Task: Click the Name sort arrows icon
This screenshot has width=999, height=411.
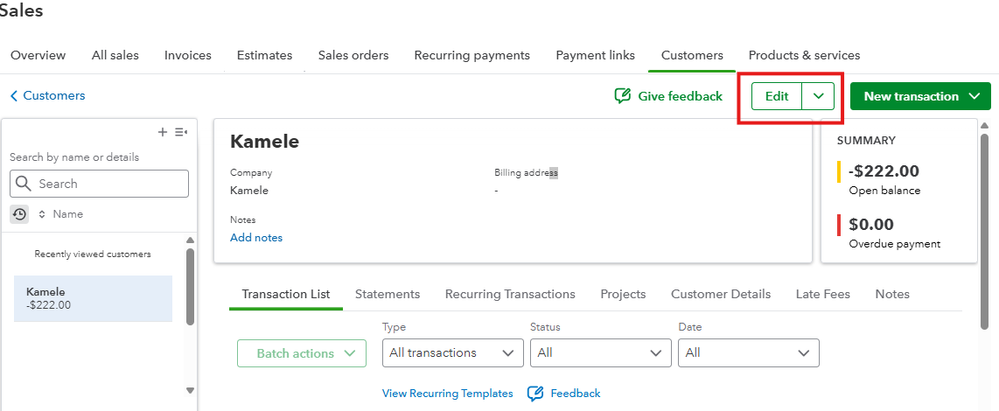Action: pyautogui.click(x=42, y=214)
